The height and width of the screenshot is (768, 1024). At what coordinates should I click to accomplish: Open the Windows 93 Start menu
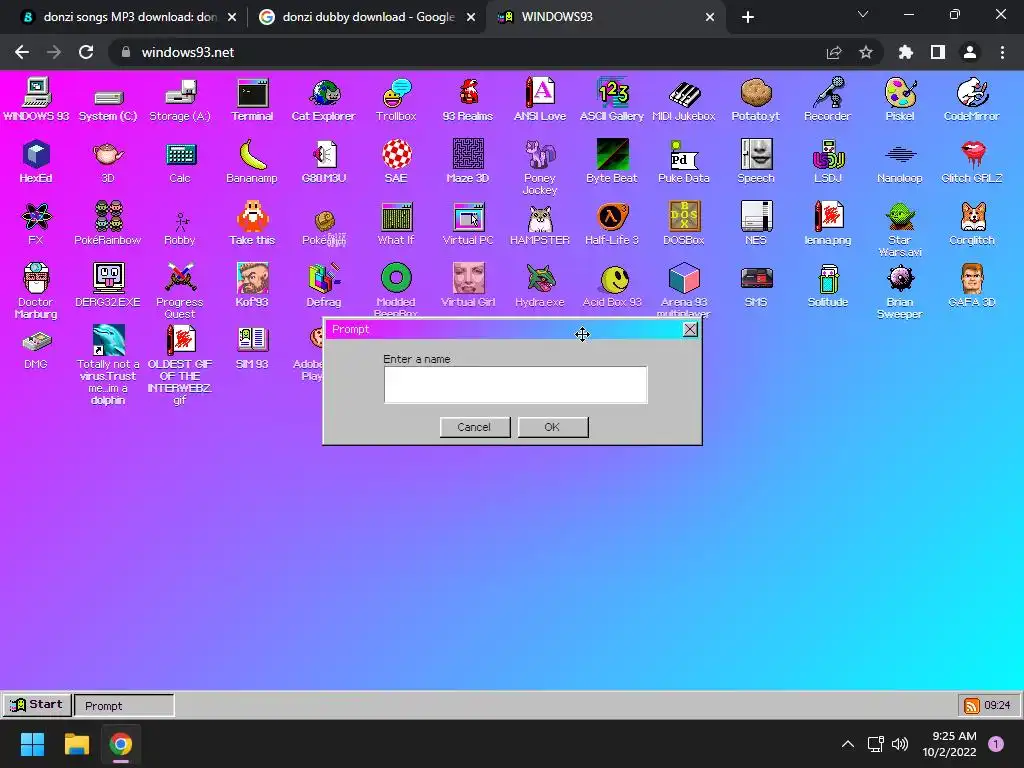coord(37,705)
